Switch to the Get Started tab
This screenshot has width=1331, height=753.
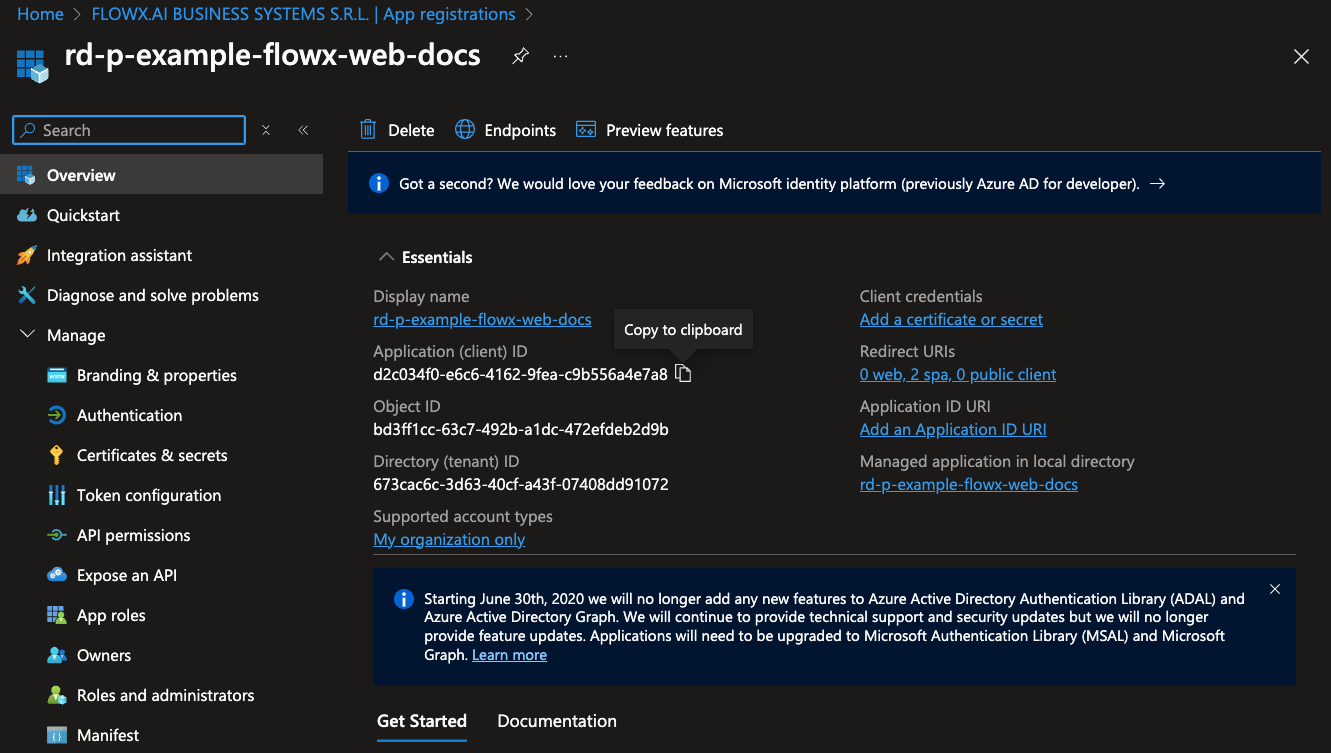[422, 721]
